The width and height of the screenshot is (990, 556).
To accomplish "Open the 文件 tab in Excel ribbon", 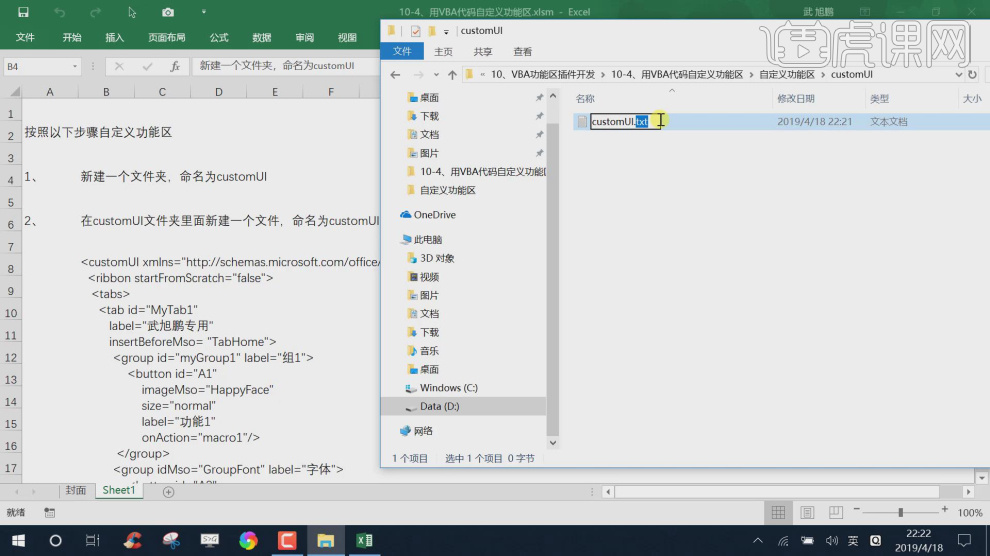I will coord(25,37).
